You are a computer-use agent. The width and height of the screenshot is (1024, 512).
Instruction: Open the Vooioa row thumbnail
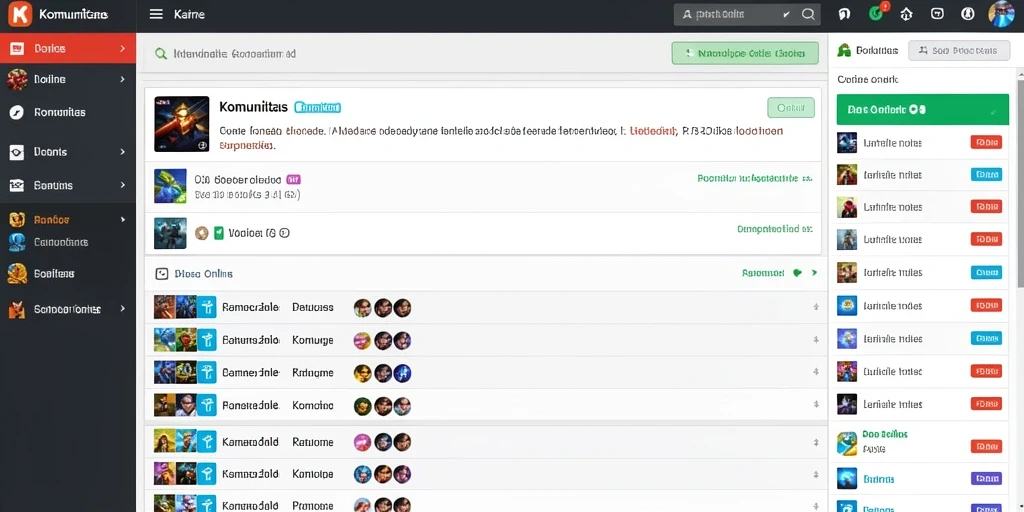[x=170, y=233]
